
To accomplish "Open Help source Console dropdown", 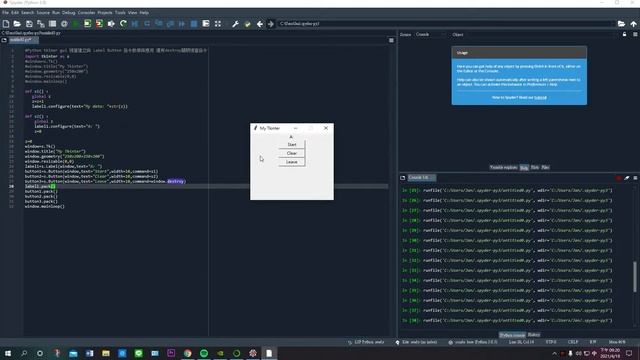I will tap(431, 35).
